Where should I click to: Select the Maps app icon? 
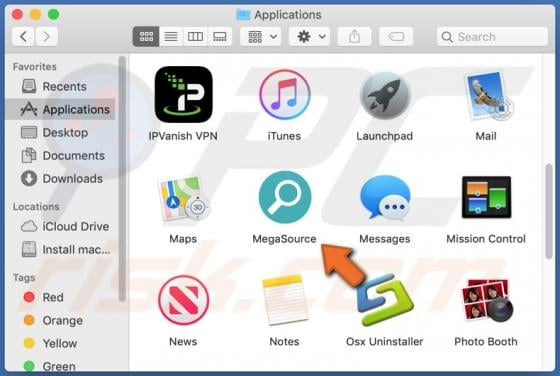pyautogui.click(x=184, y=199)
